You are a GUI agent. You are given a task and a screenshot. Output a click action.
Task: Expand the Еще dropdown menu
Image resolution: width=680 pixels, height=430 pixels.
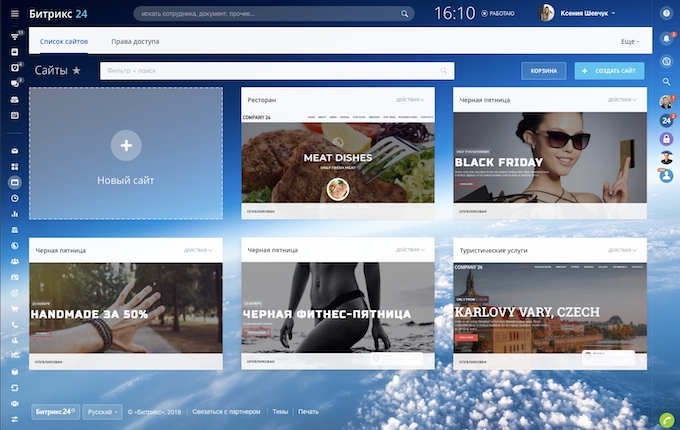(629, 41)
